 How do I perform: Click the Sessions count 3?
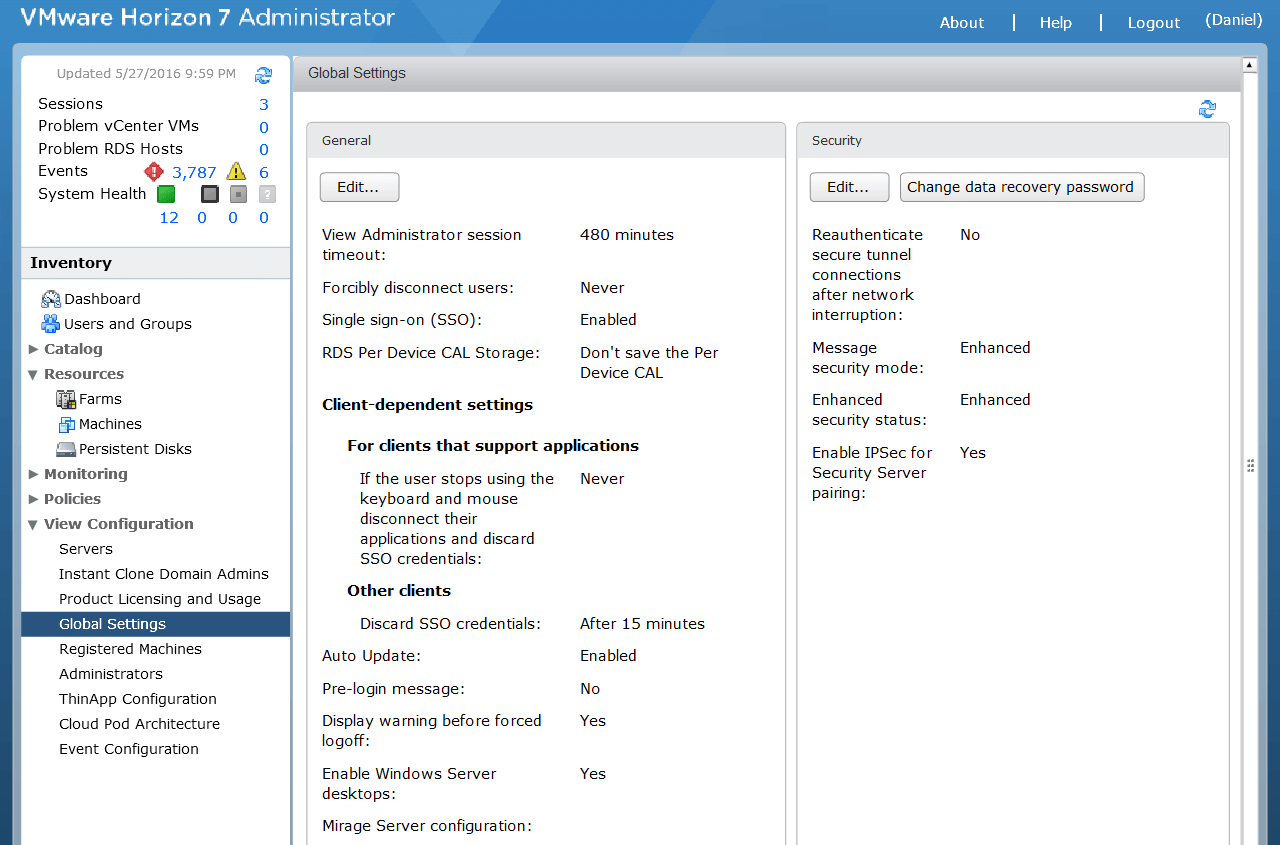pos(264,104)
